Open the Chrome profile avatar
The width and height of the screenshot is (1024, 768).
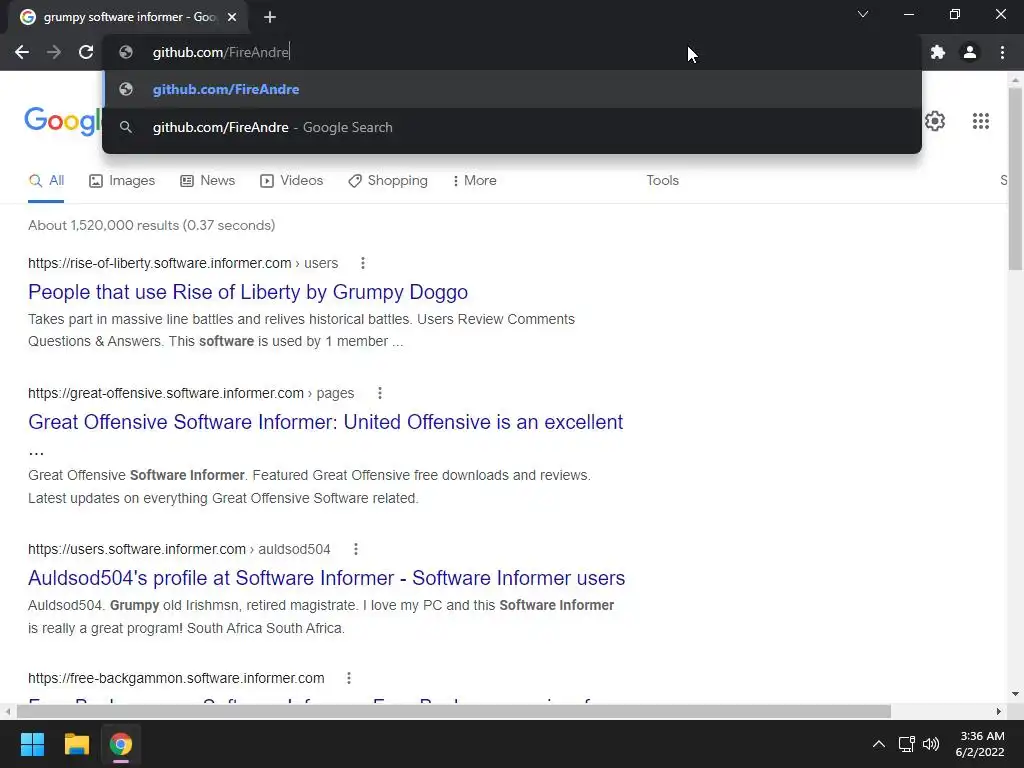coord(970,52)
